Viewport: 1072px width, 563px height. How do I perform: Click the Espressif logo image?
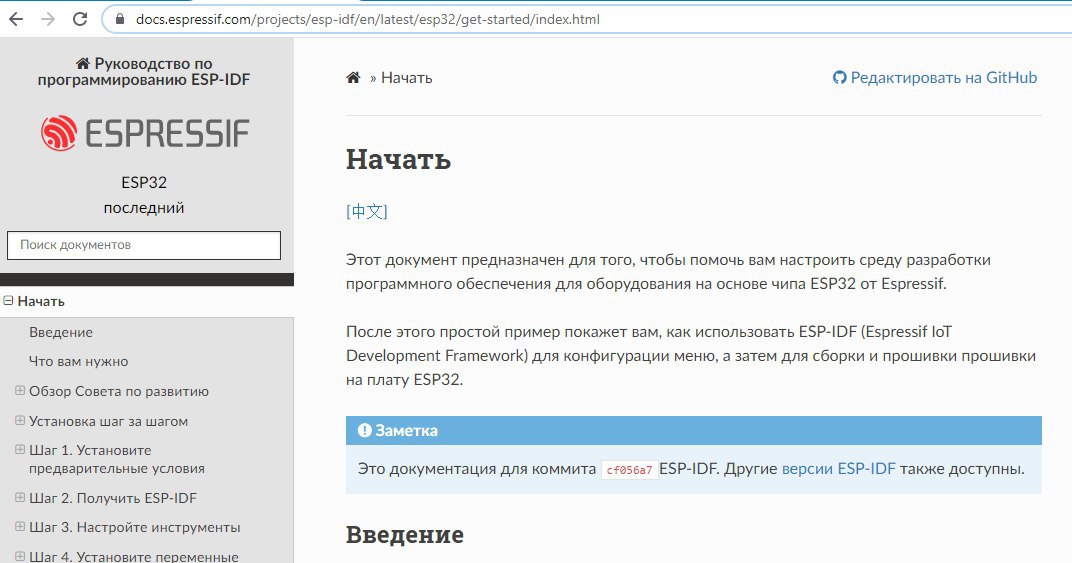pos(144,133)
